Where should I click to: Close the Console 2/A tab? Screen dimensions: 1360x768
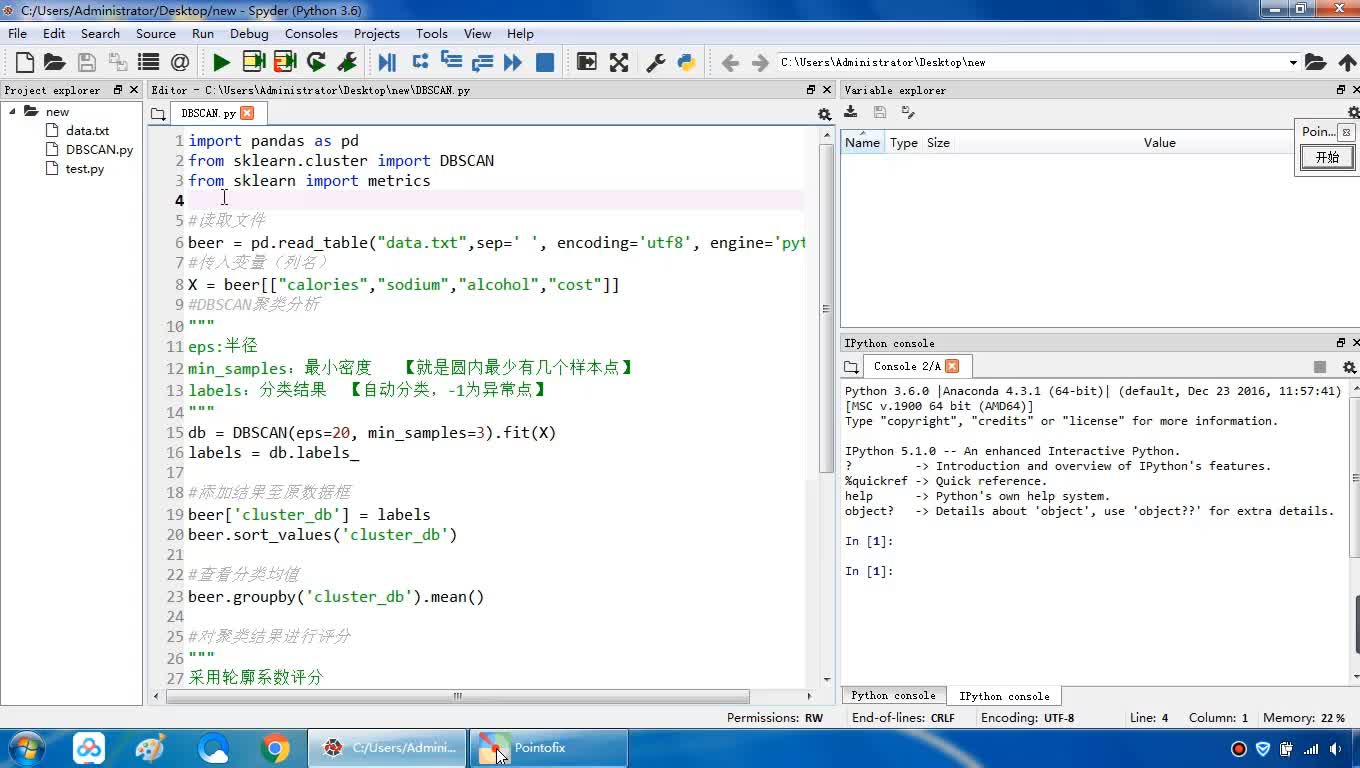click(952, 366)
